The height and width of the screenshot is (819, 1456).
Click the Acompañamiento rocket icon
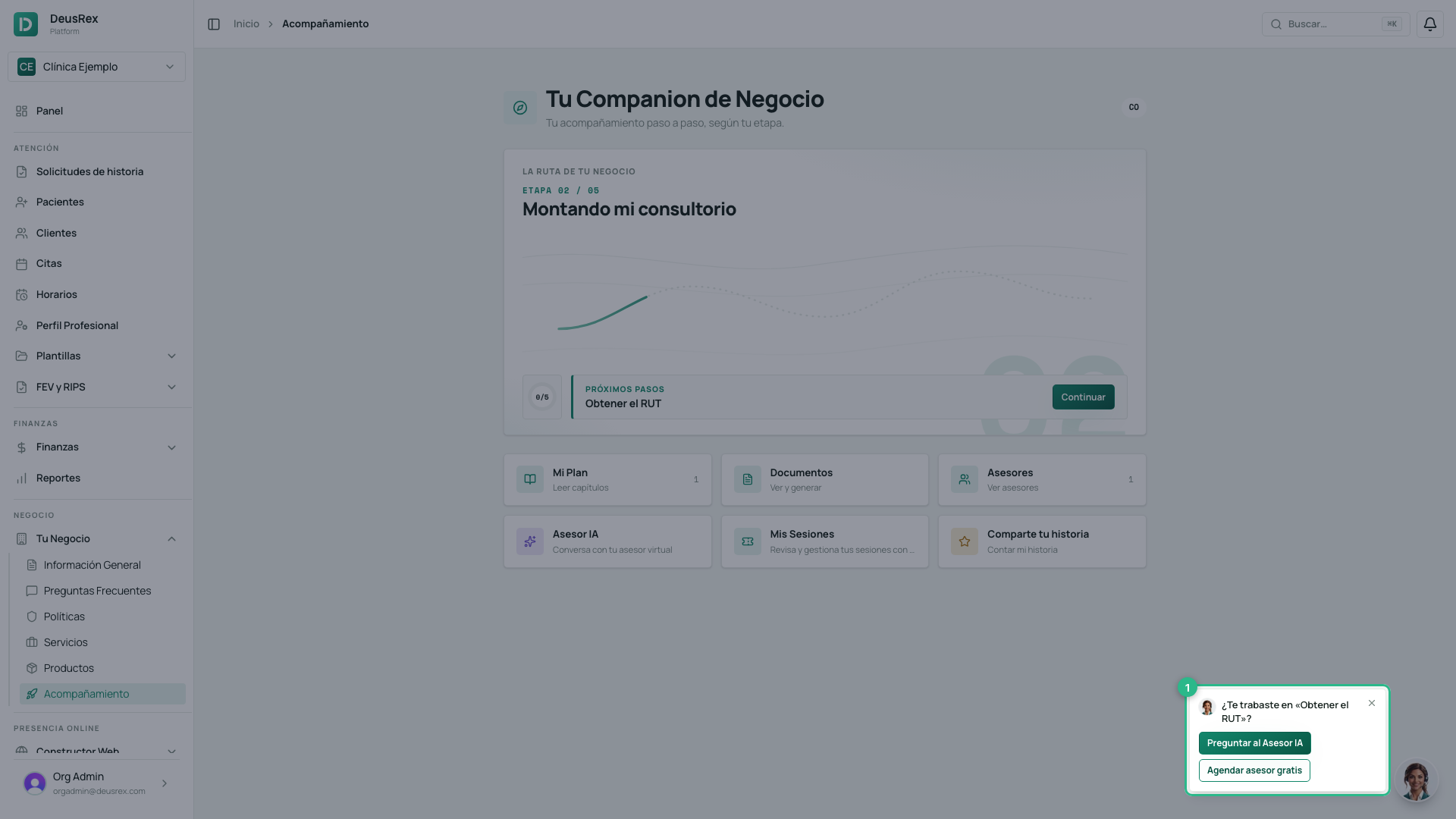pyautogui.click(x=31, y=694)
